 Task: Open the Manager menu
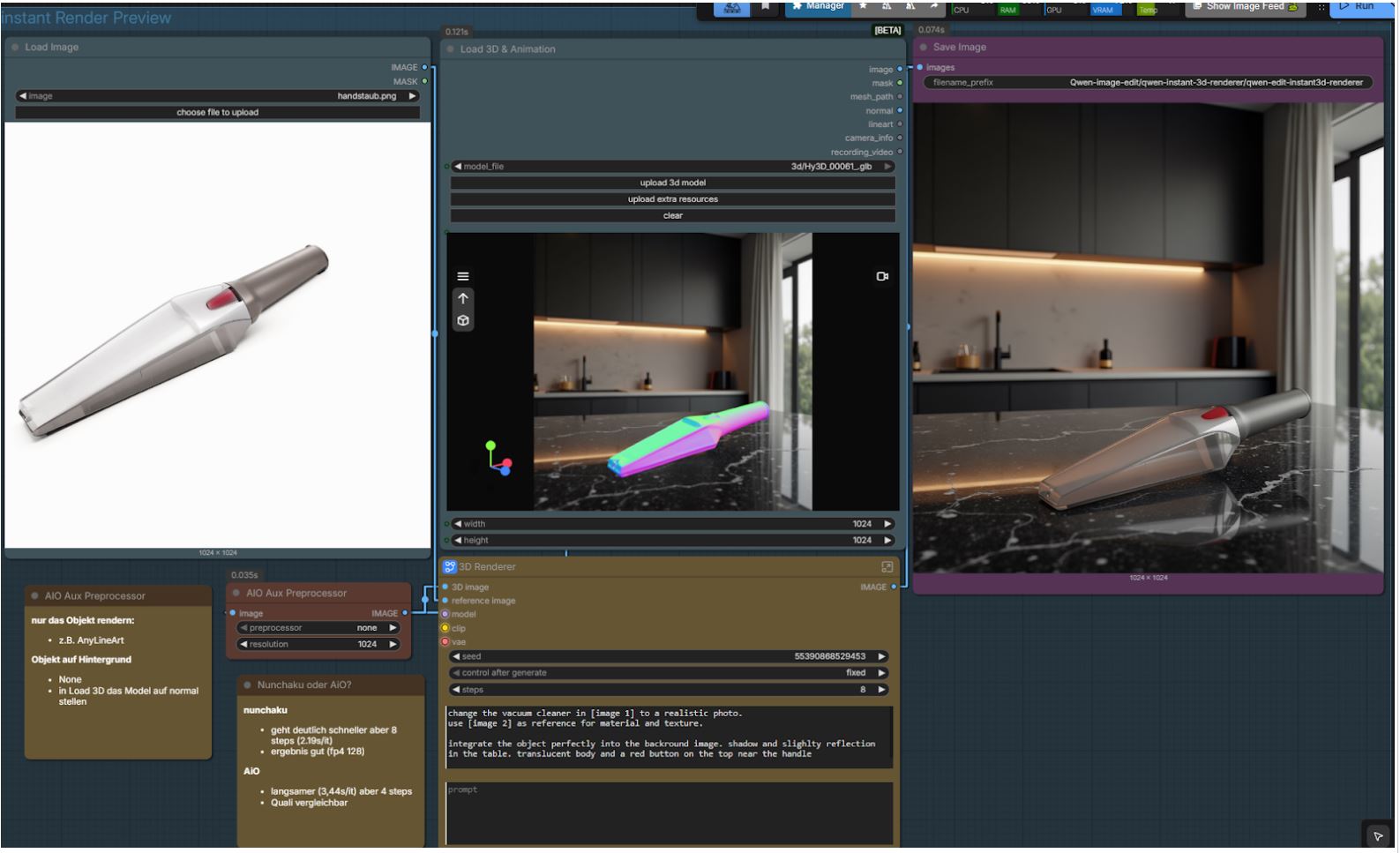817,6
